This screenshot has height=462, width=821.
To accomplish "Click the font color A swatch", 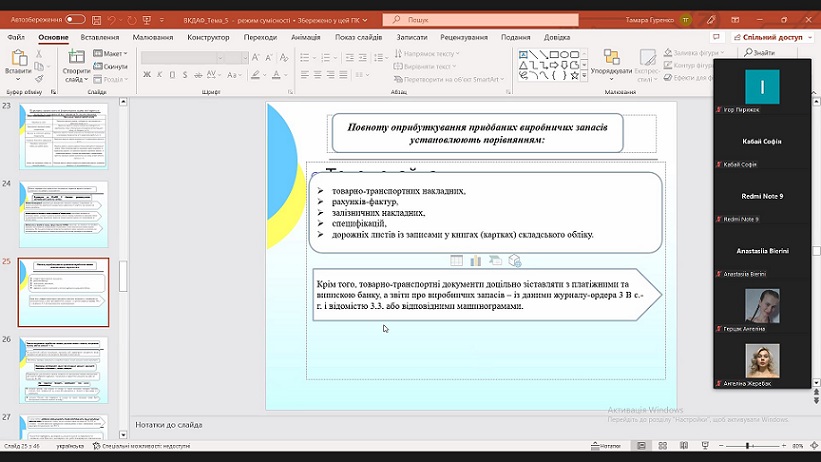I will coord(276,75).
